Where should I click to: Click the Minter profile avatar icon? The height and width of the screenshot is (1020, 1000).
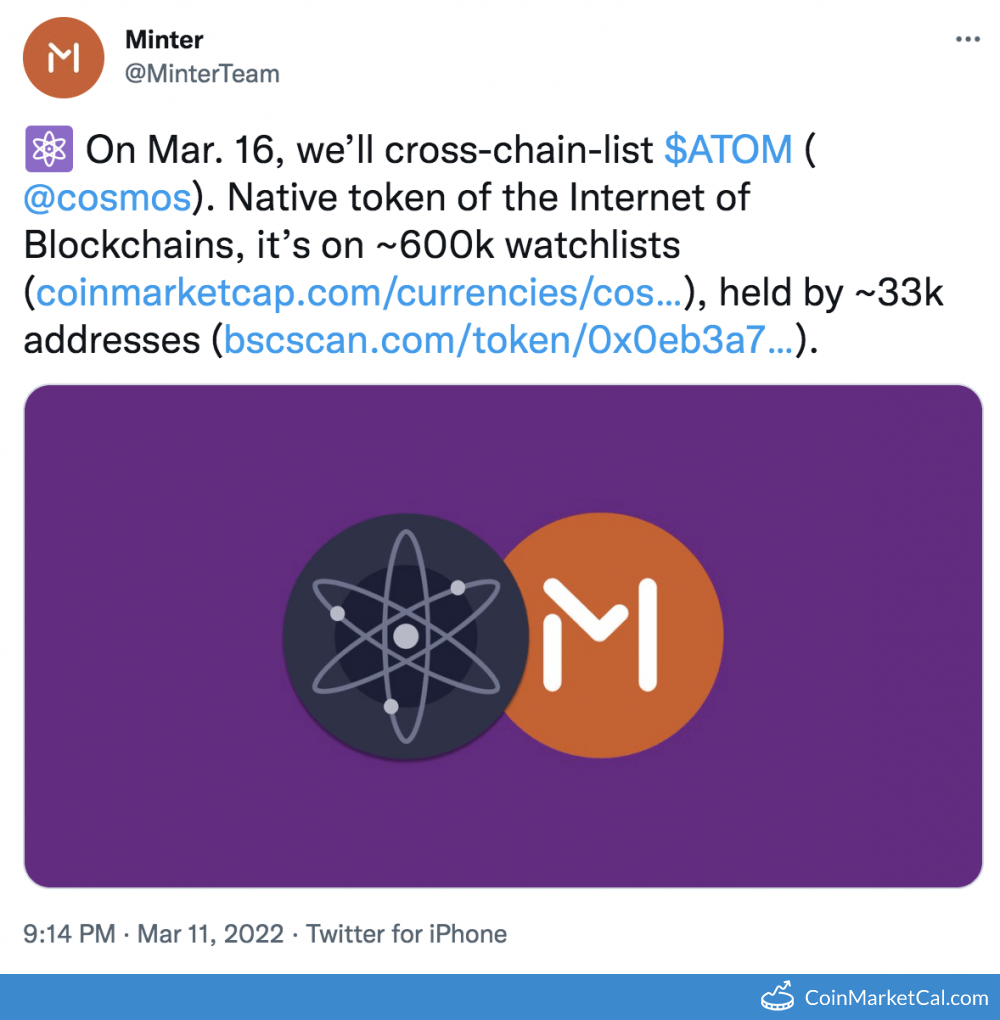tap(63, 57)
